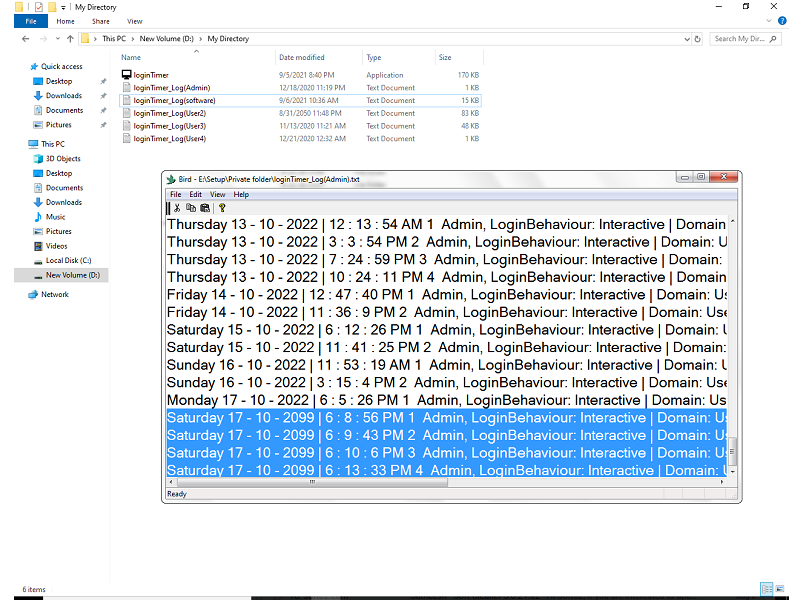Go up one folder level with Up arrow
Screen dimensions: 800x600
coord(70,39)
